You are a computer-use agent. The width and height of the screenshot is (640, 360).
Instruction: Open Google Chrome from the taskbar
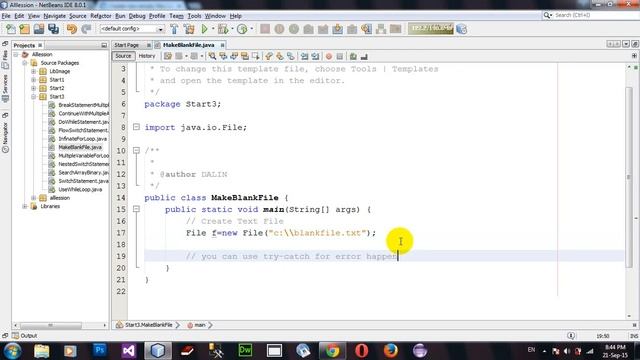tap(332, 350)
